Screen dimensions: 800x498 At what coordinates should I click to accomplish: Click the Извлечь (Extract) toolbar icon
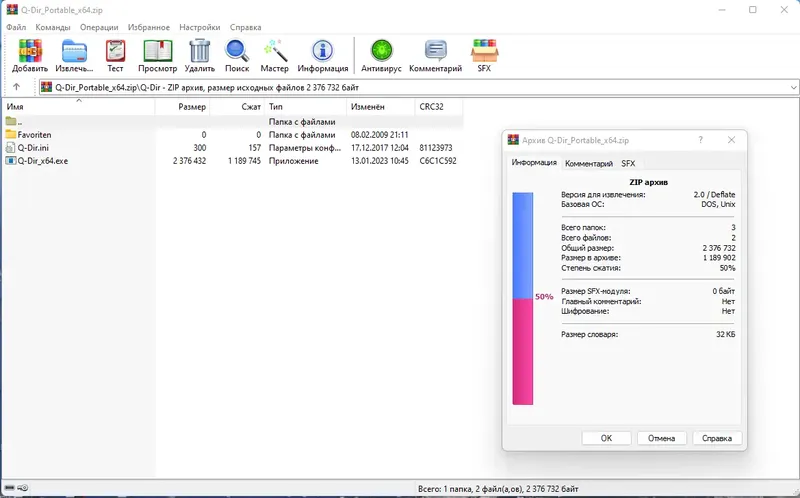click(74, 51)
